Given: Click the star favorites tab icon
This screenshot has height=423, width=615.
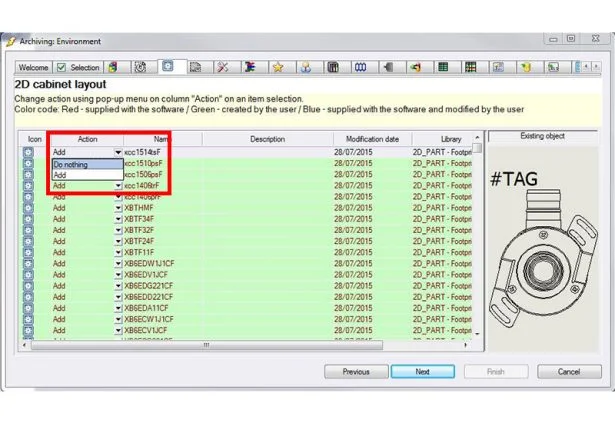Looking at the screenshot, I should point(278,67).
